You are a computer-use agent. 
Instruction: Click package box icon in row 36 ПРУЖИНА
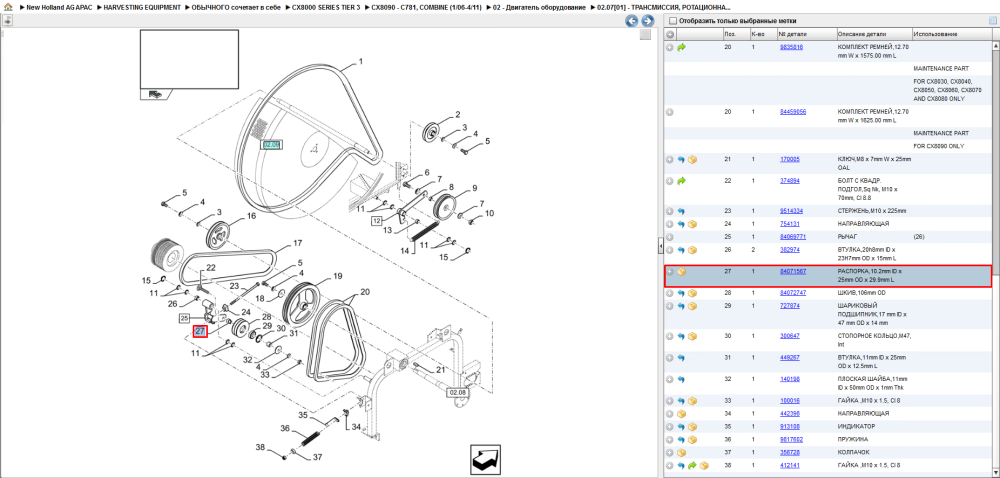pos(692,440)
